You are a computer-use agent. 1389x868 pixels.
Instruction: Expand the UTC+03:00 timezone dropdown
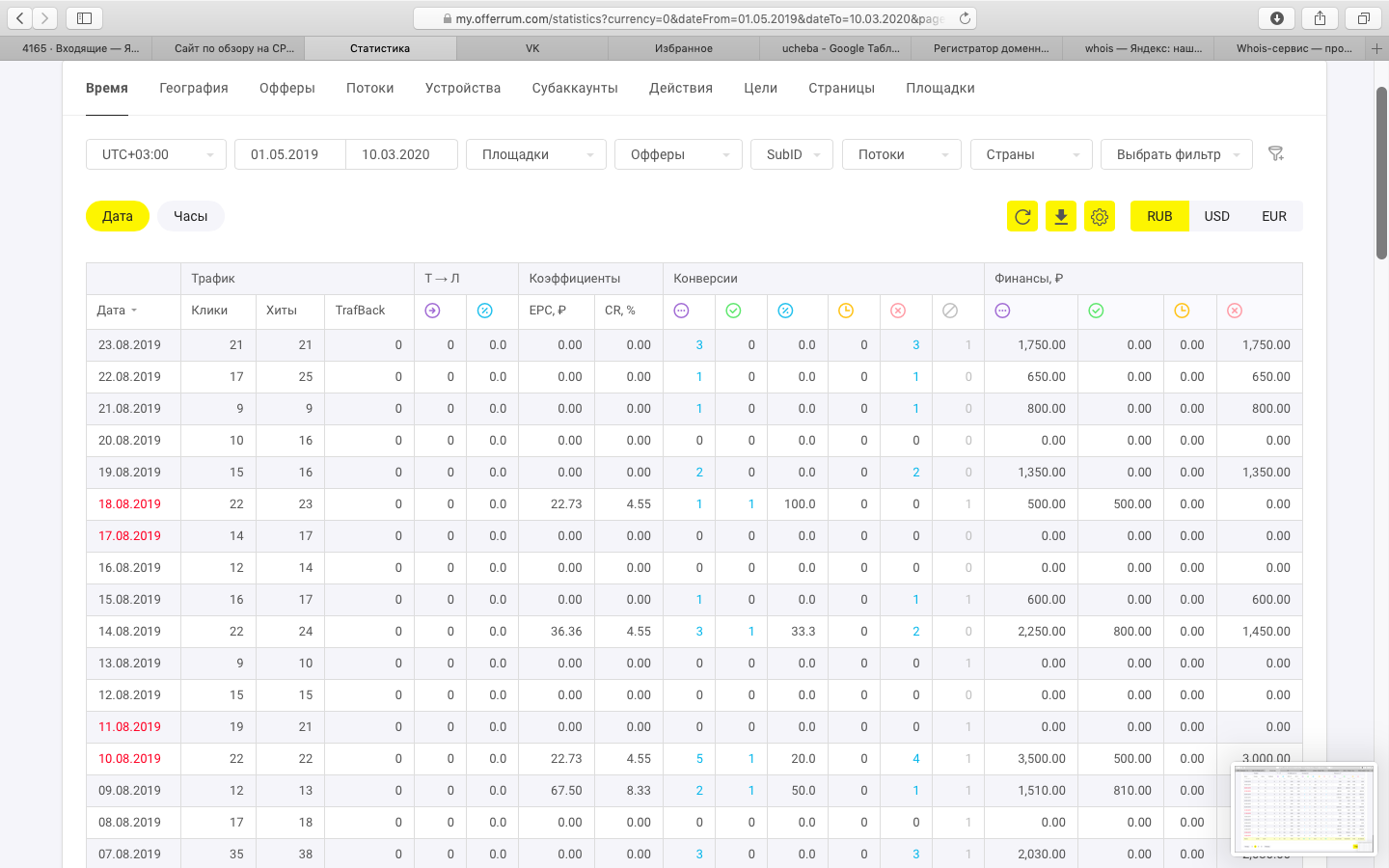coord(156,154)
